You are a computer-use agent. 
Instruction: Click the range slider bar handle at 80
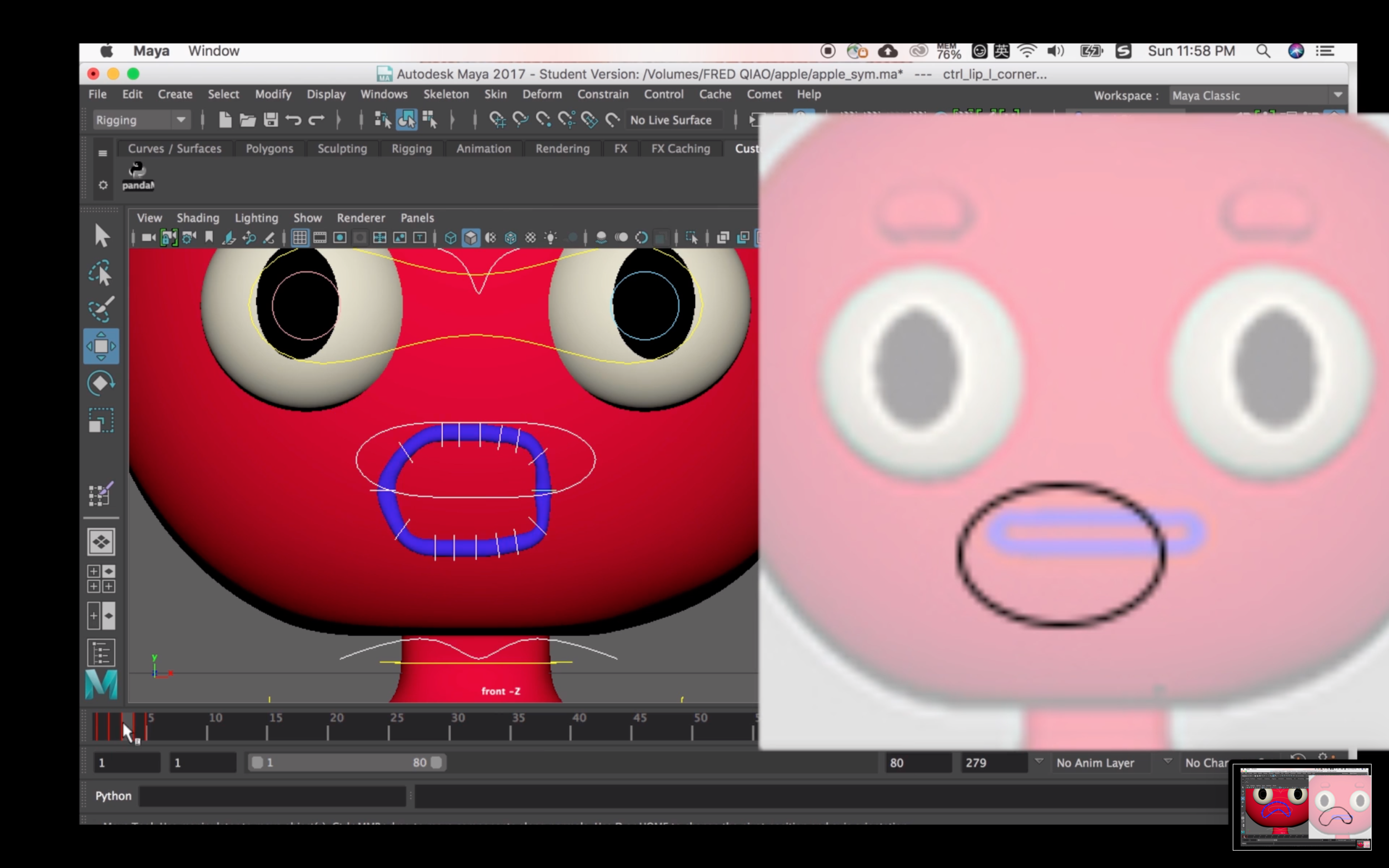click(x=436, y=762)
